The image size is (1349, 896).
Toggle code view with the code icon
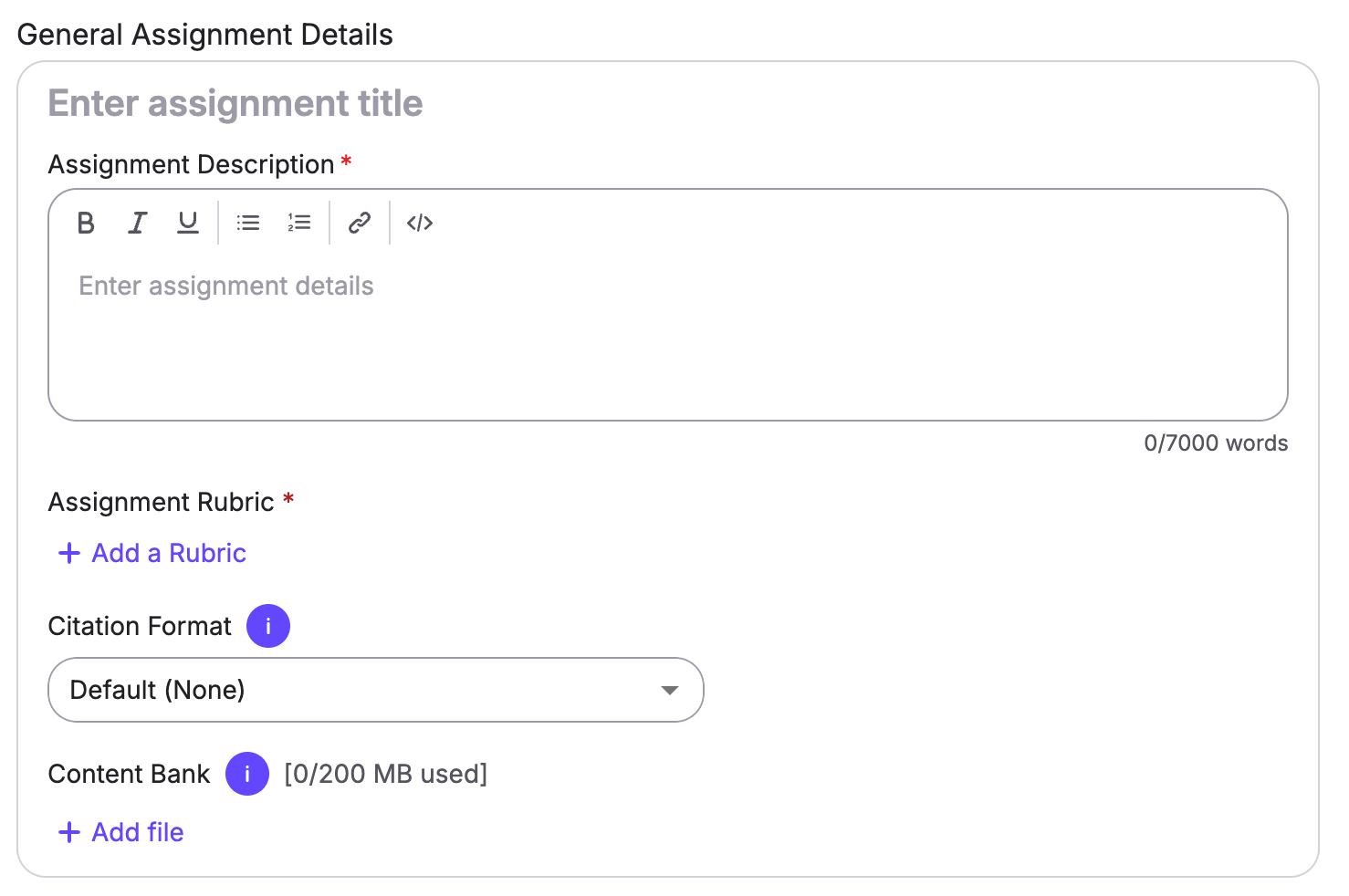420,223
